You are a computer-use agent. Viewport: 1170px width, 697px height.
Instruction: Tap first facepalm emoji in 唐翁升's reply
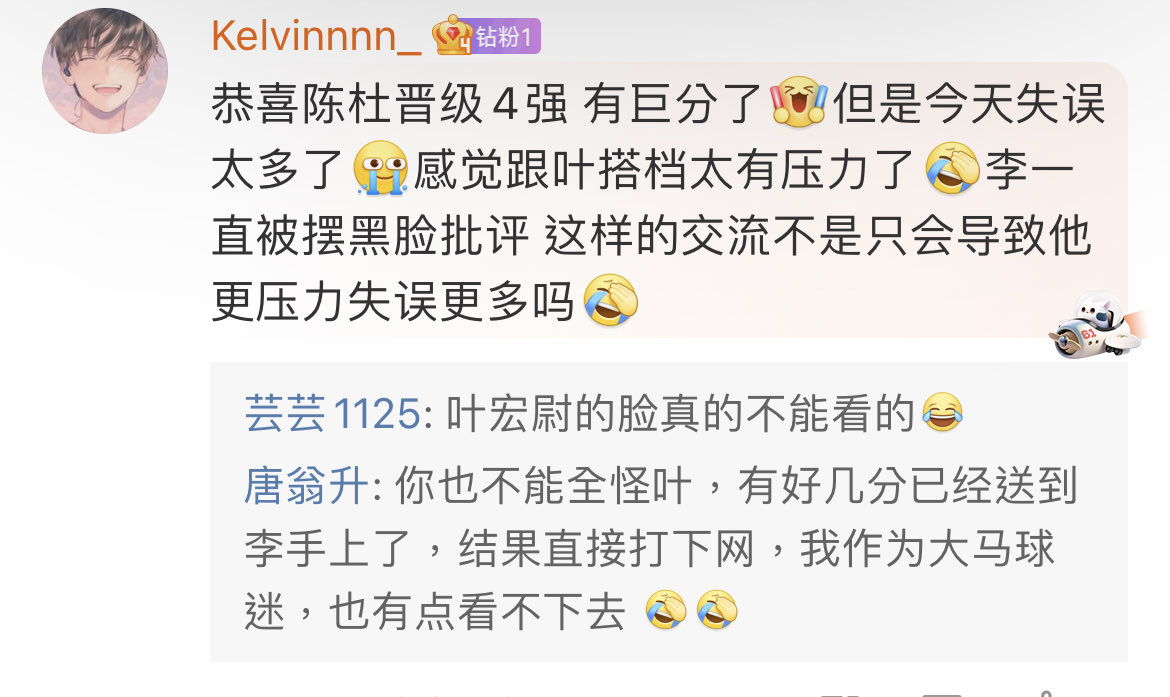click(x=666, y=610)
